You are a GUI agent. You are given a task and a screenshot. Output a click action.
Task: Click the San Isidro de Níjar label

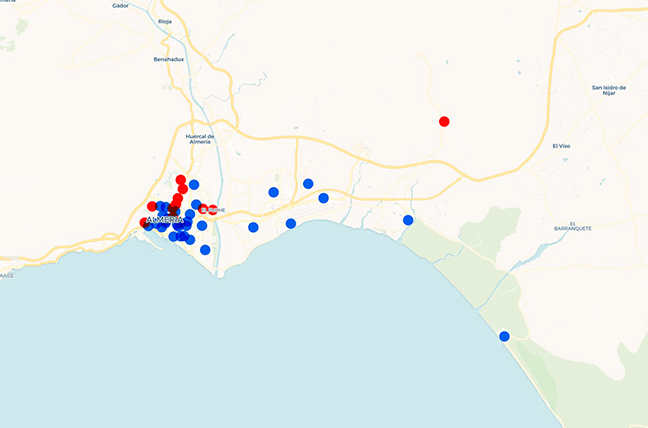coord(608,91)
